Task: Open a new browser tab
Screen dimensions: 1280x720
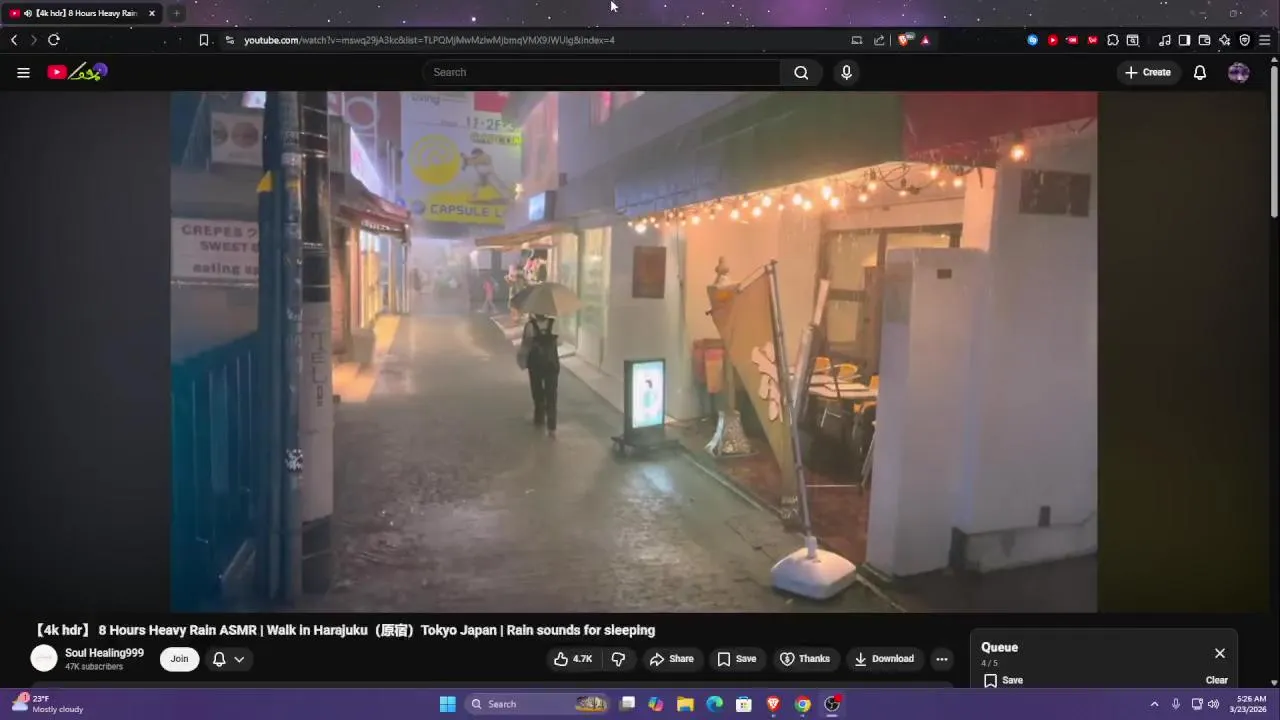Action: click(175, 13)
